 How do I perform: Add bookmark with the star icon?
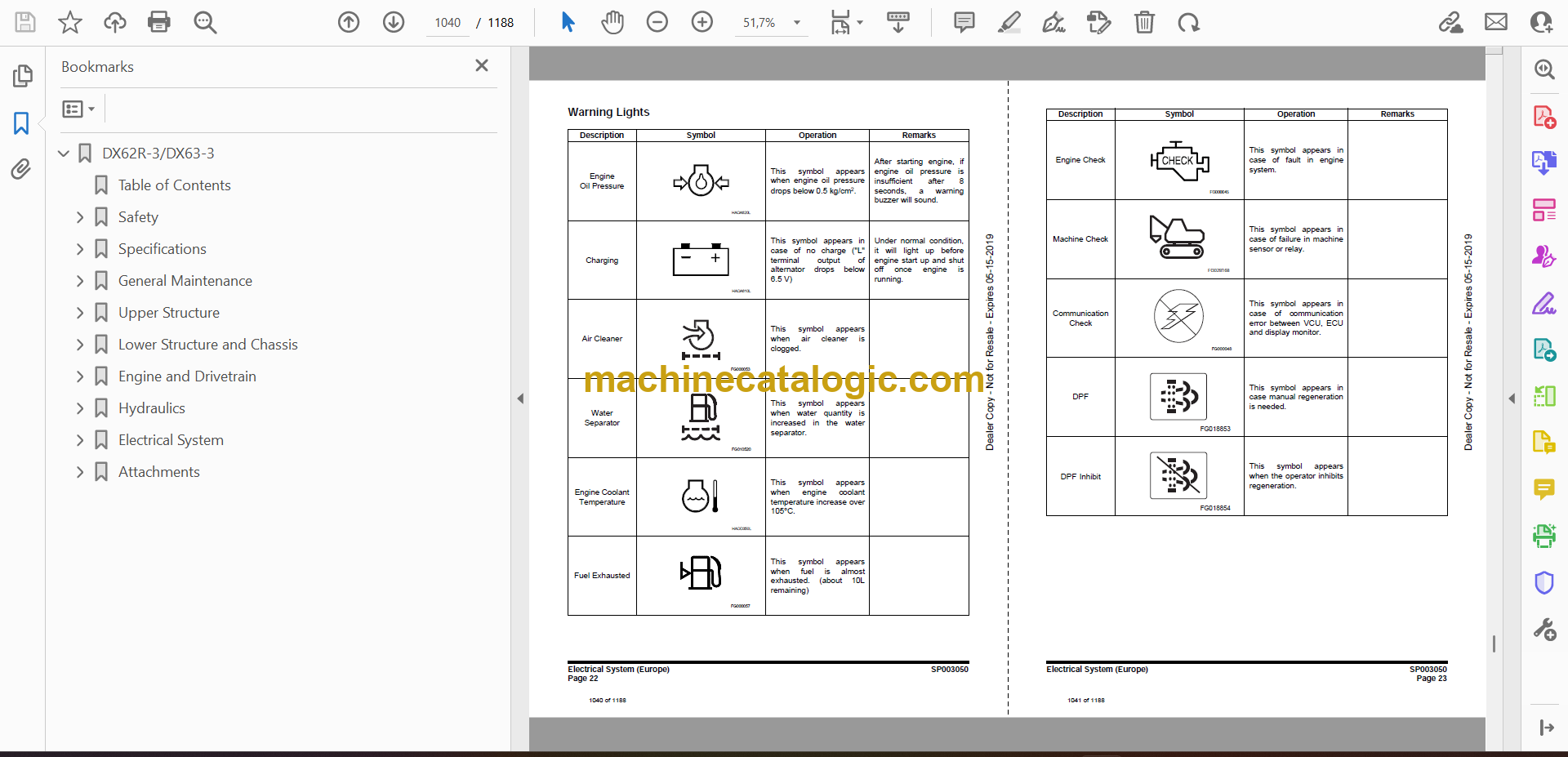[x=70, y=22]
